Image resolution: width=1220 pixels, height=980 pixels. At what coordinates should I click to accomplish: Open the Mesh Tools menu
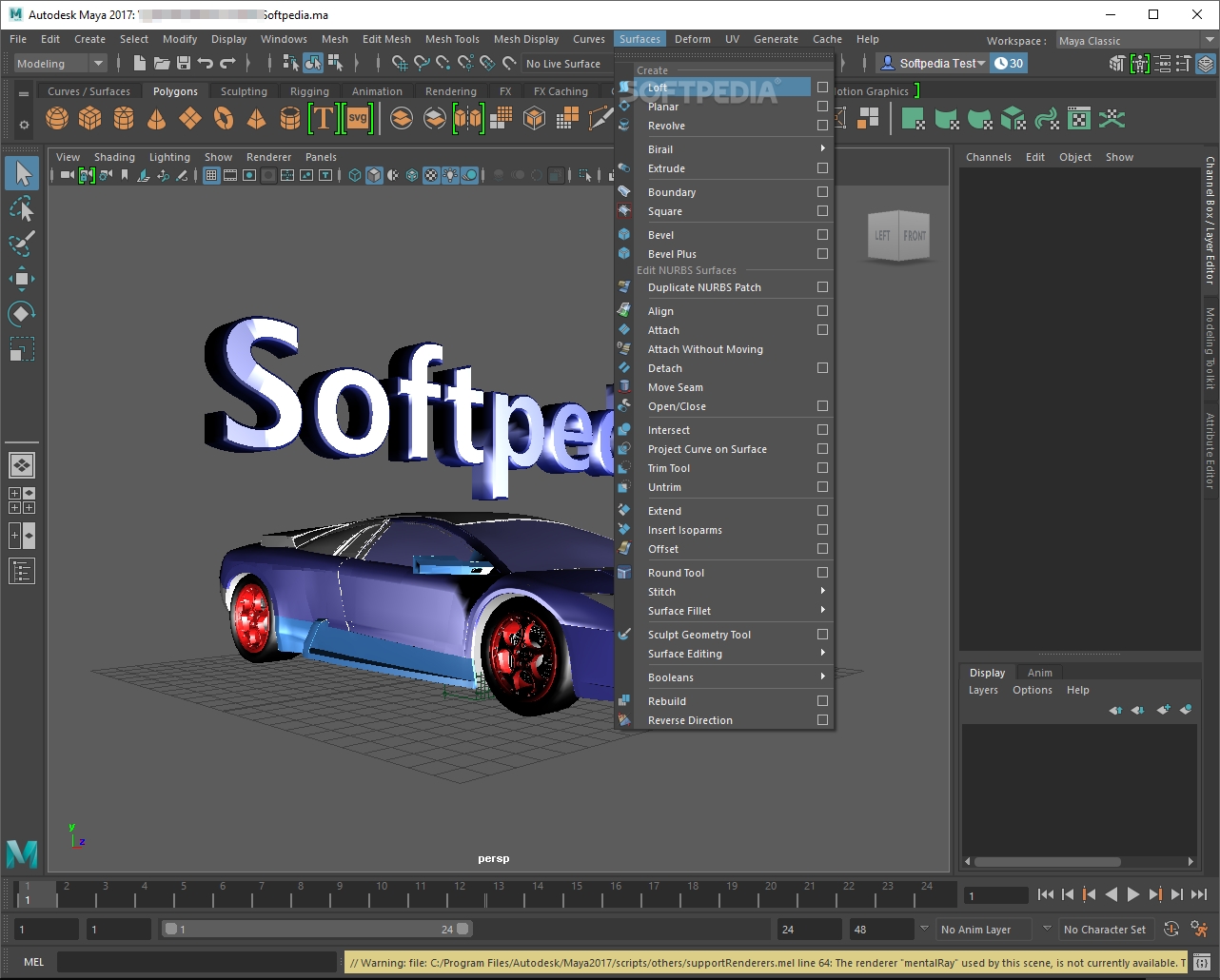tap(452, 39)
